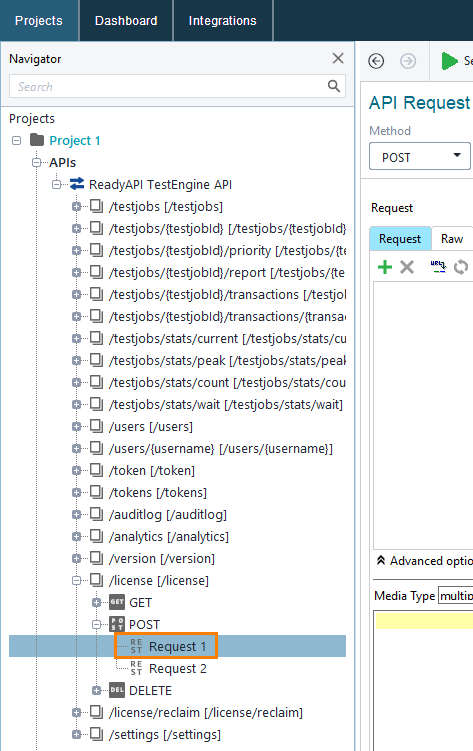Select Request 1 in the tree
Viewport: 473px width, 751px height.
click(x=178, y=647)
